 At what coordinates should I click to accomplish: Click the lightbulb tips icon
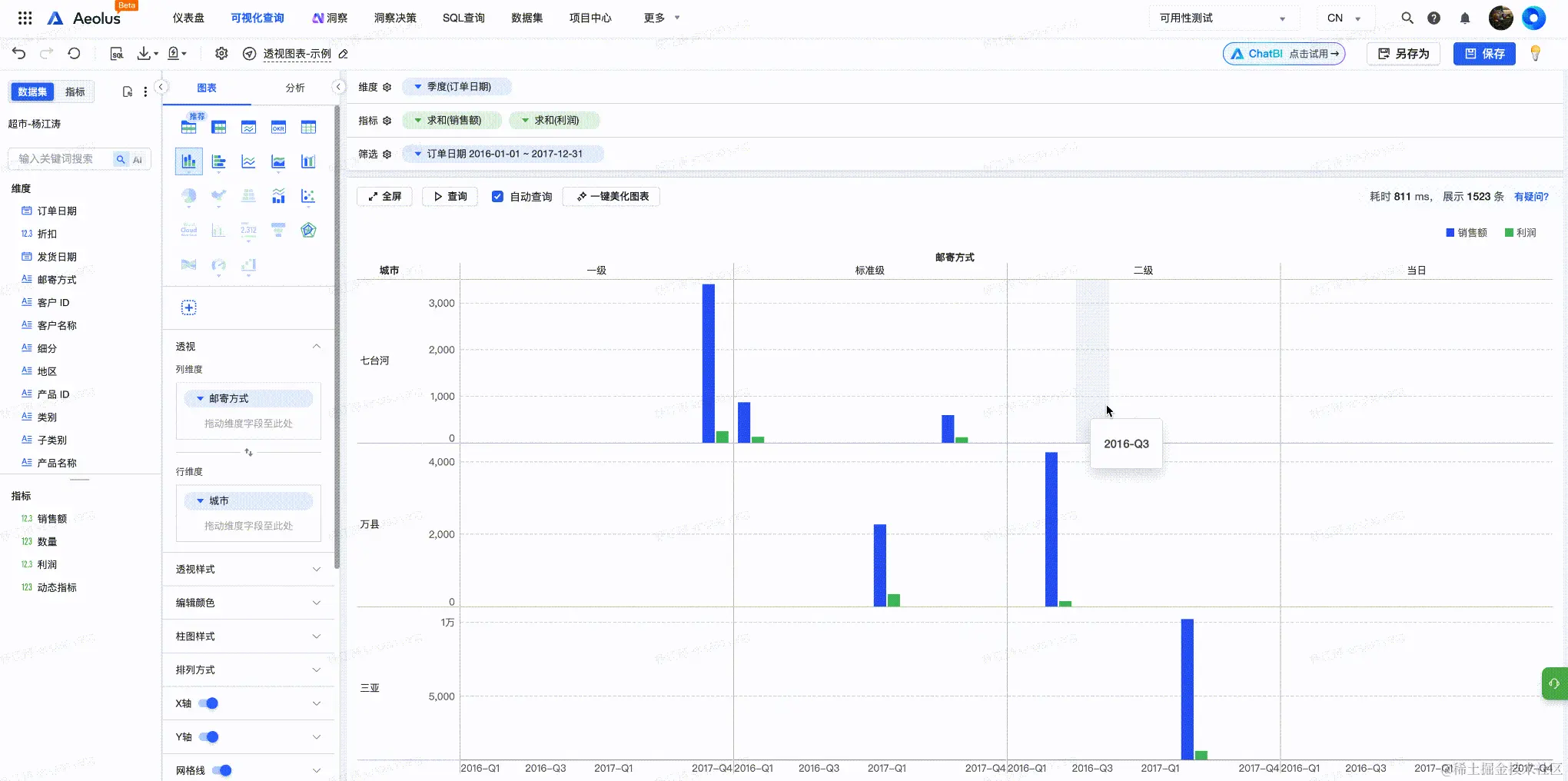1536,53
